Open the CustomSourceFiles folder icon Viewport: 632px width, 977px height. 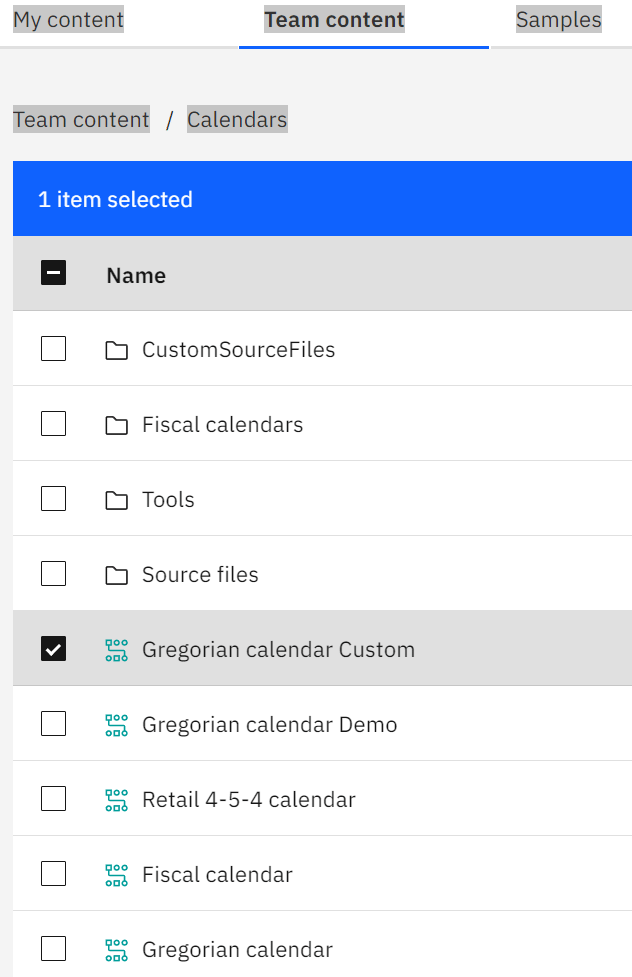coord(117,348)
